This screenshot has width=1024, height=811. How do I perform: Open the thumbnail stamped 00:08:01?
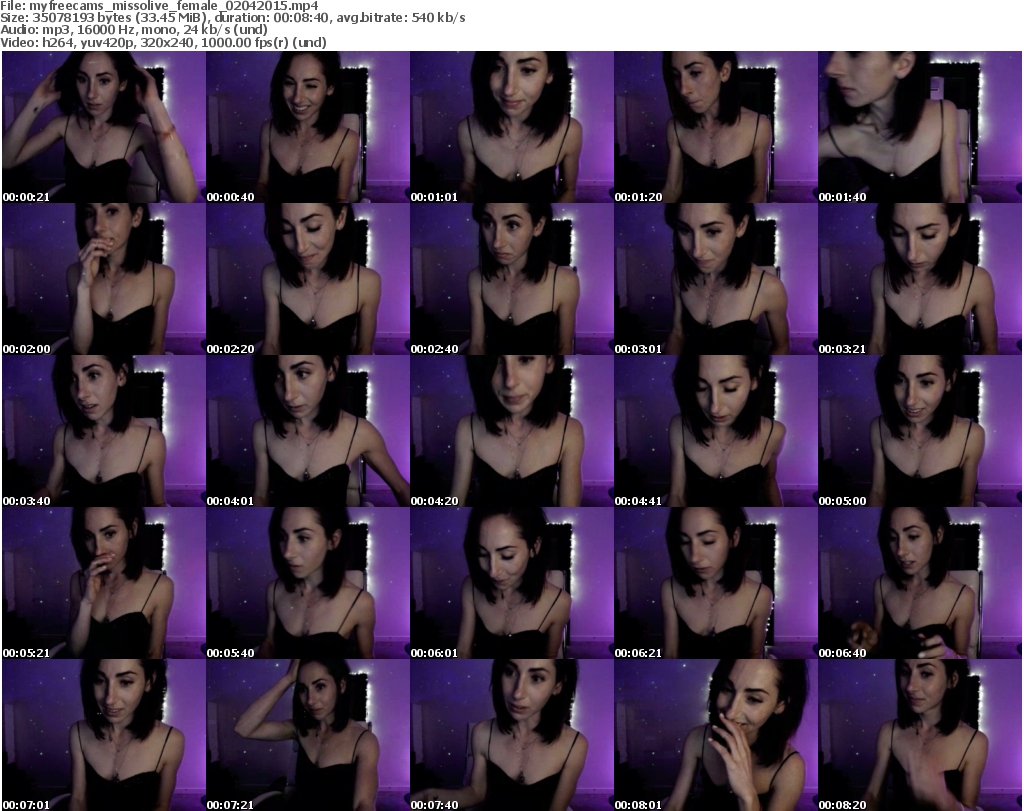(716, 735)
